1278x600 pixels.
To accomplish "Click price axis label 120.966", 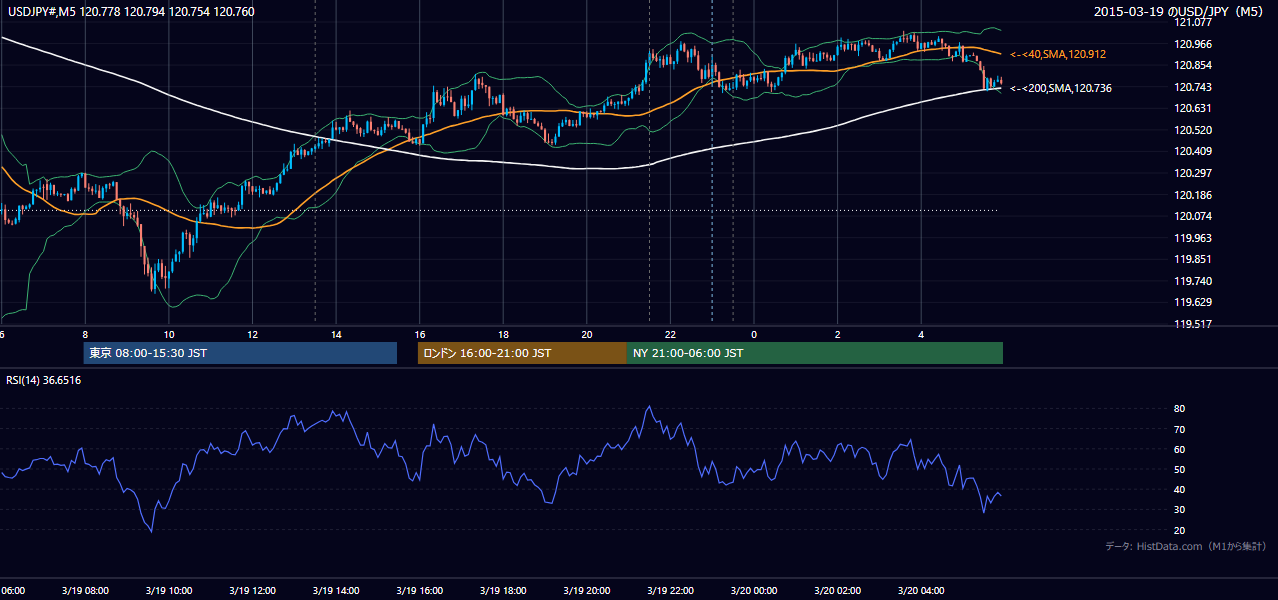I will [x=1192, y=44].
